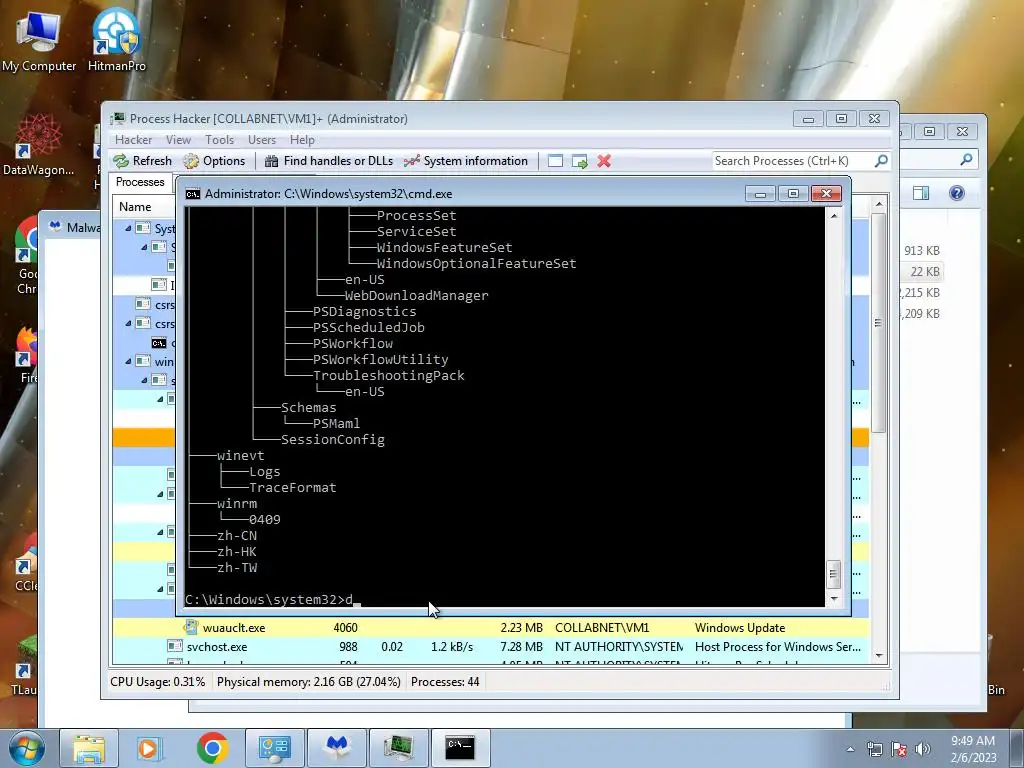This screenshot has width=1024, height=768.
Task: Switch to Process Hacker on the taskbar
Action: [398, 748]
